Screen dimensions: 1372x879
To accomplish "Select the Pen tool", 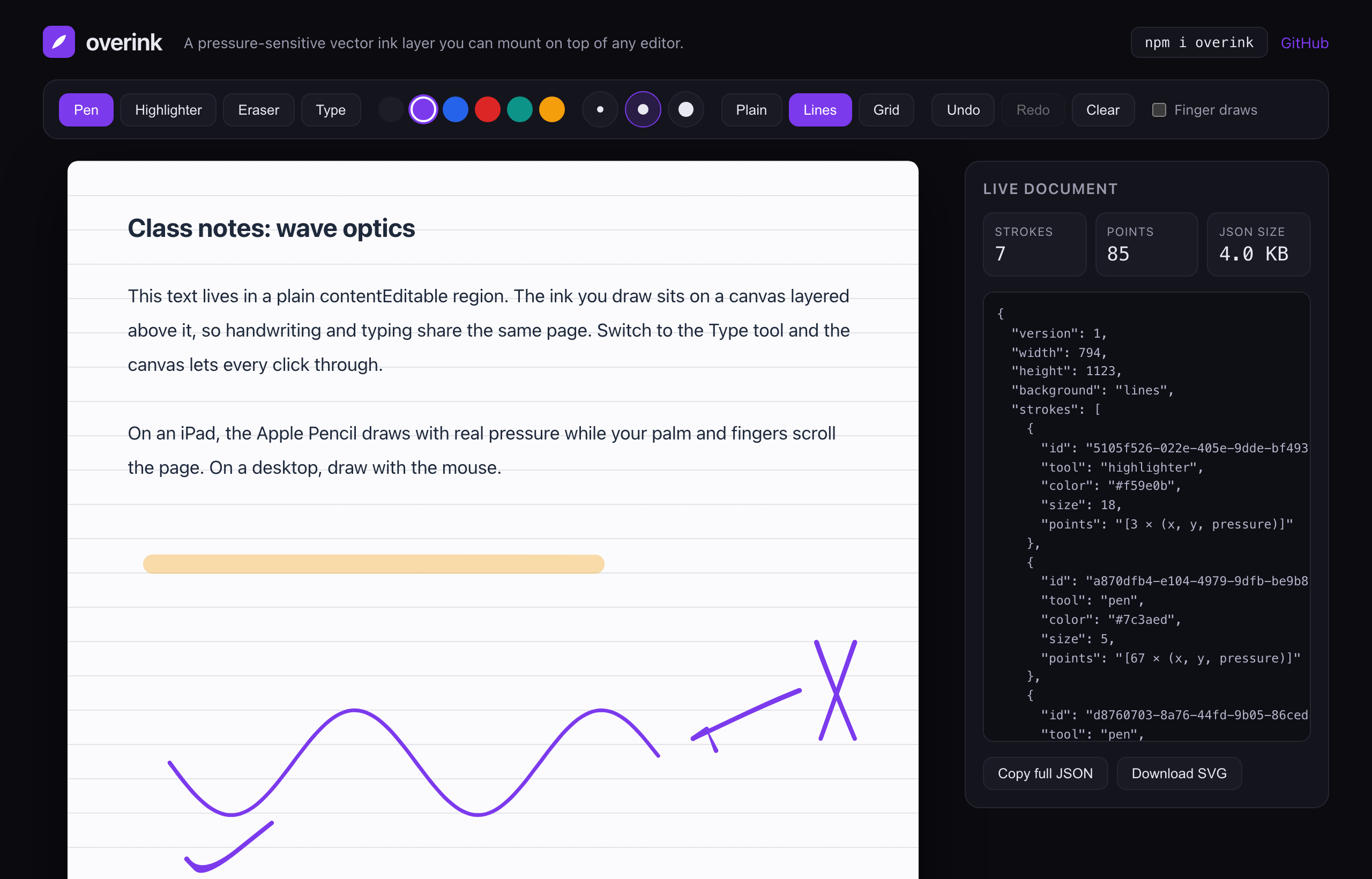I will 86,110.
